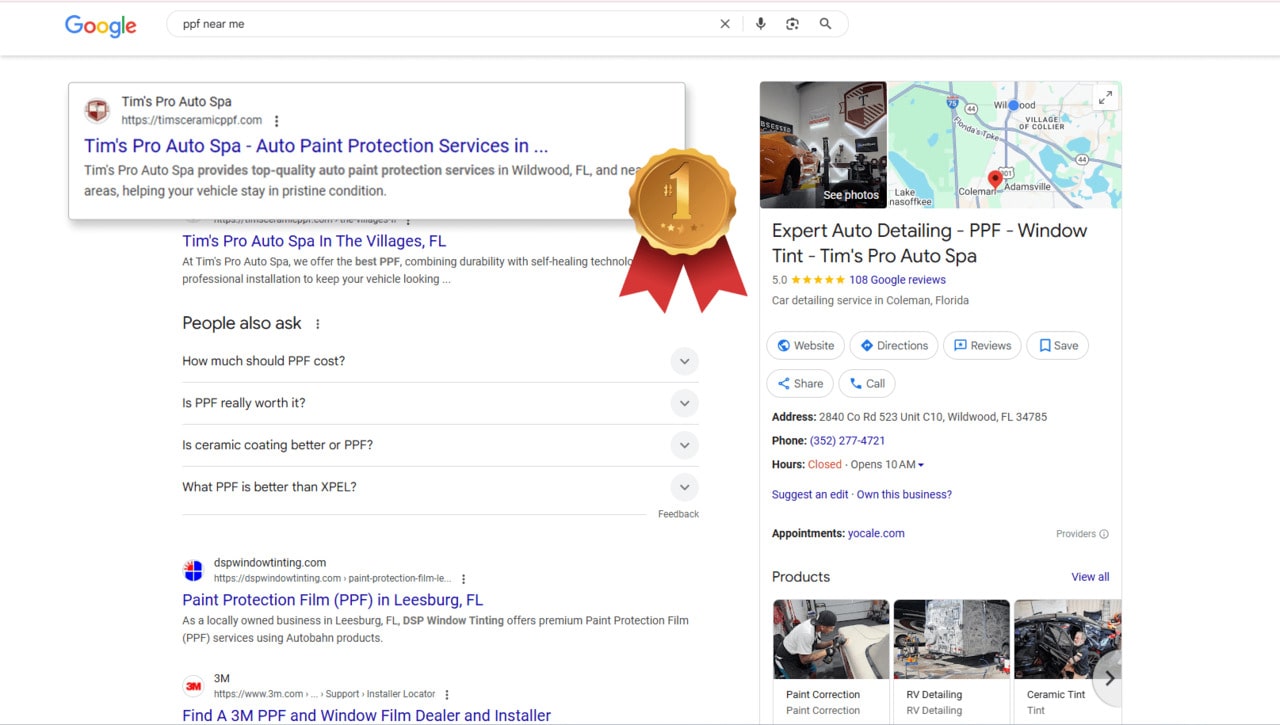1280x725 pixels.
Task: Click Providers info icon
Action: click(1104, 534)
